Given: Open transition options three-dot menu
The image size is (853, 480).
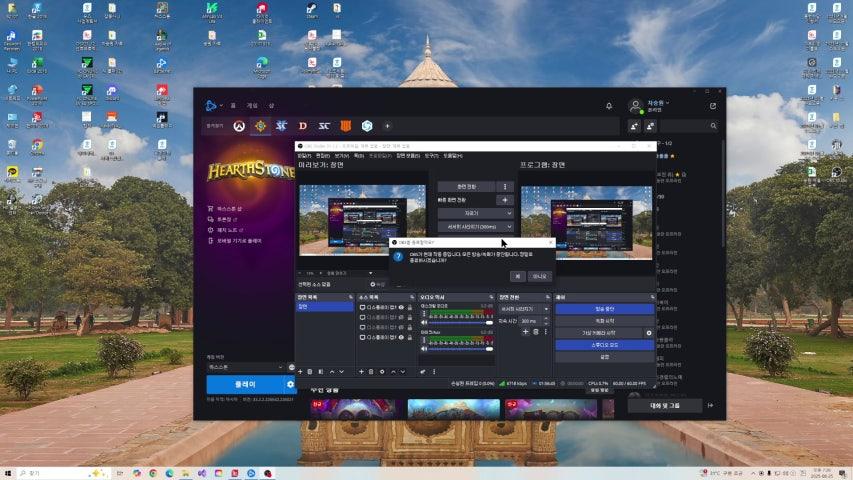Looking at the screenshot, I should [505, 187].
